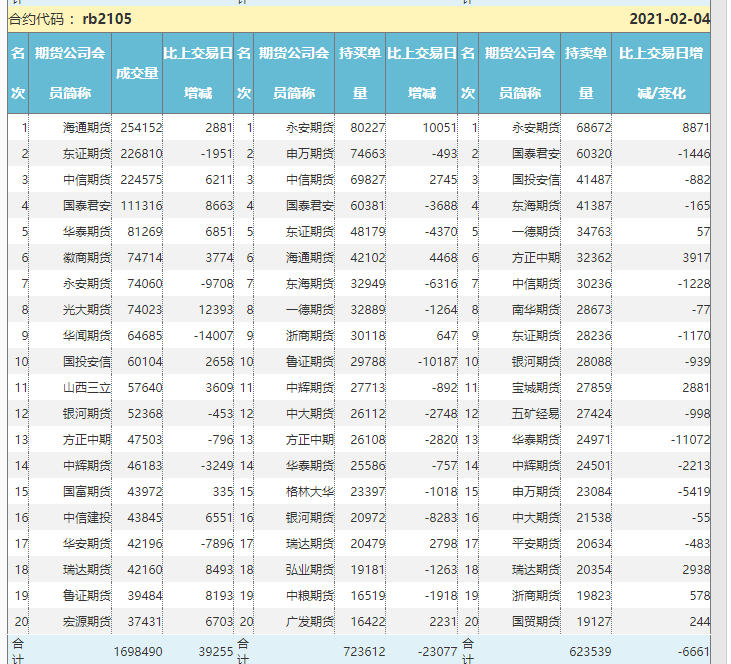Select 格林大华 in long positions

[310, 492]
